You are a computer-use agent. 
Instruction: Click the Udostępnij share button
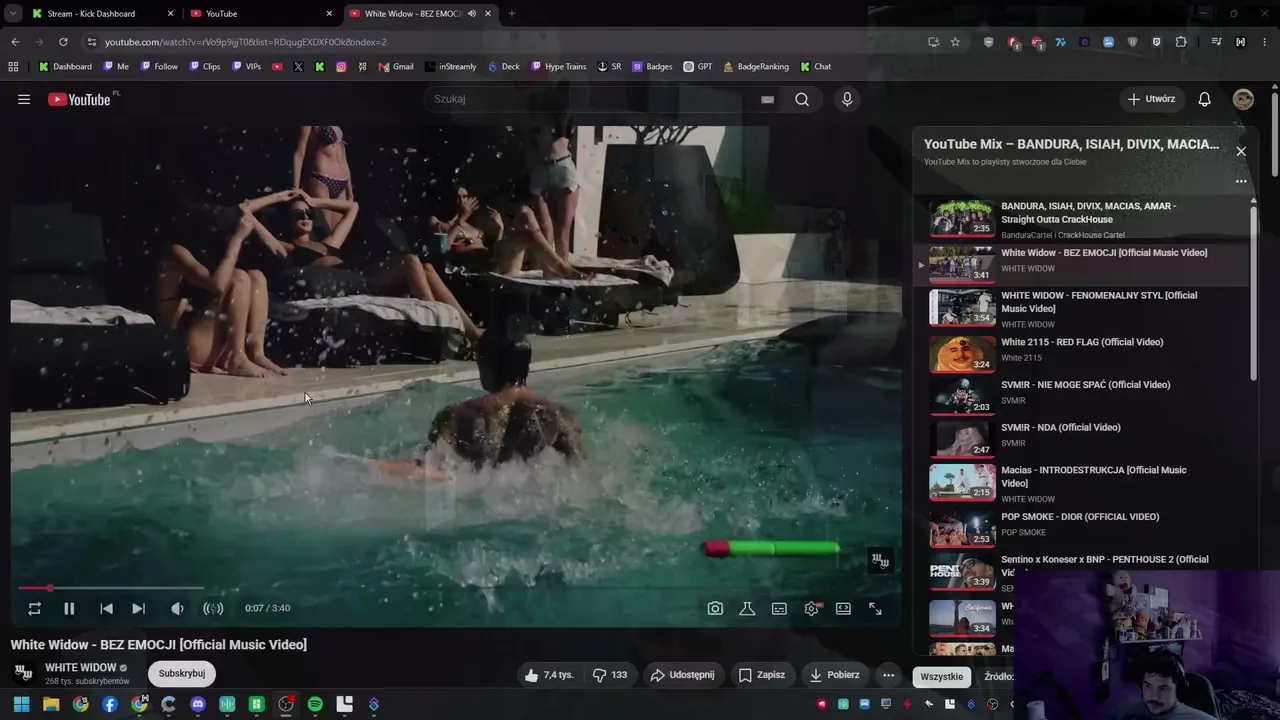tap(682, 675)
